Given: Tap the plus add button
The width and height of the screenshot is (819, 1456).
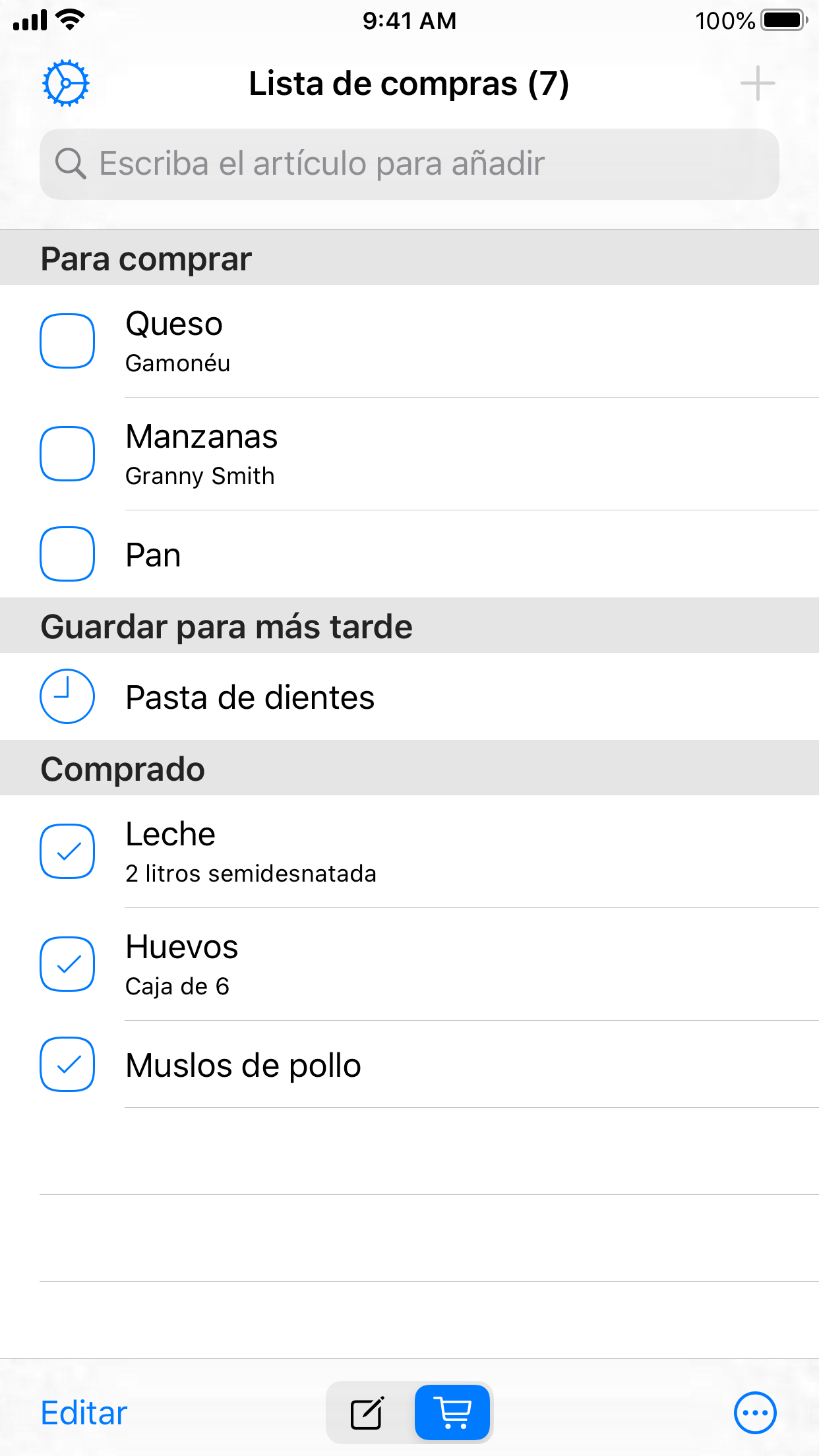Looking at the screenshot, I should [757, 84].
